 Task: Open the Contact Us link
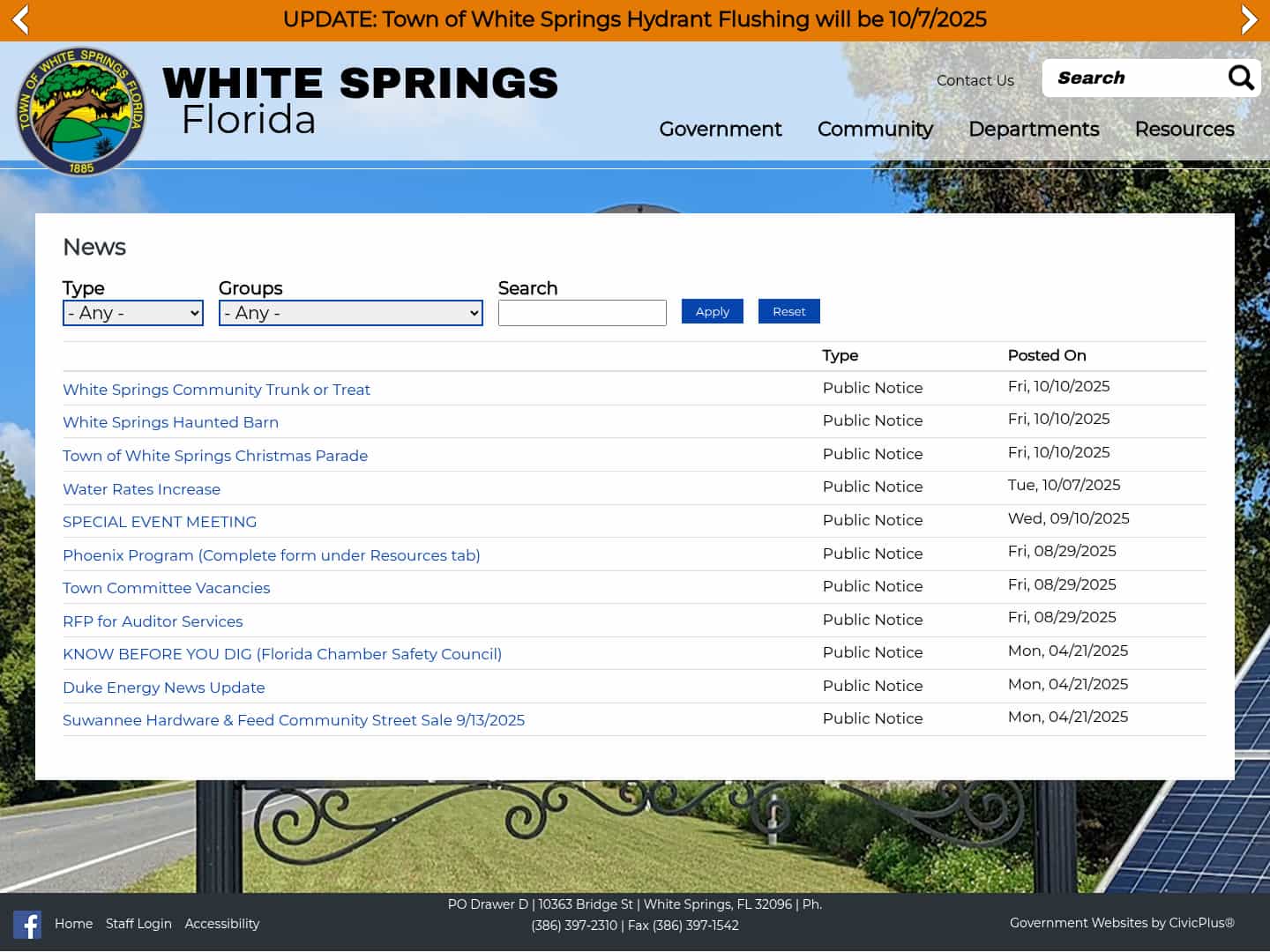tap(975, 80)
